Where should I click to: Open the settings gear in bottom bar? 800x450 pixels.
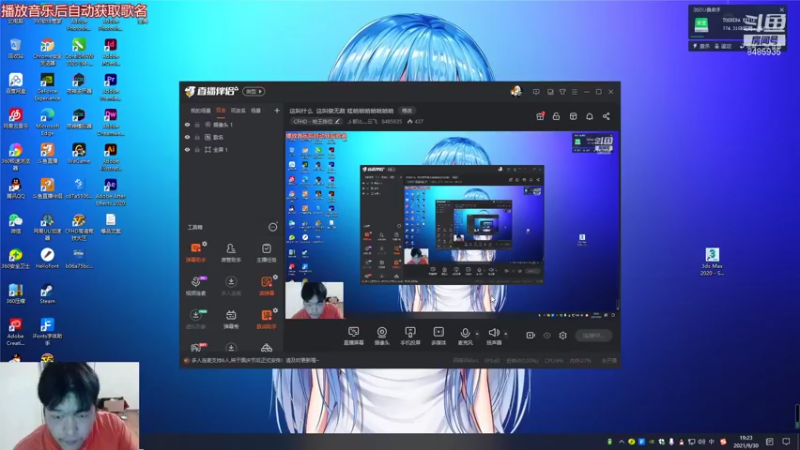(563, 335)
